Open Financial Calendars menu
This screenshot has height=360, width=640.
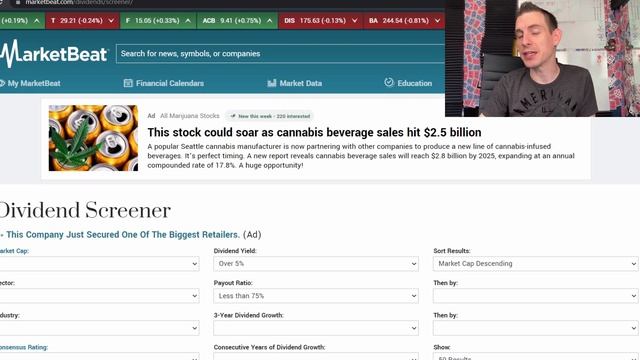164,83
